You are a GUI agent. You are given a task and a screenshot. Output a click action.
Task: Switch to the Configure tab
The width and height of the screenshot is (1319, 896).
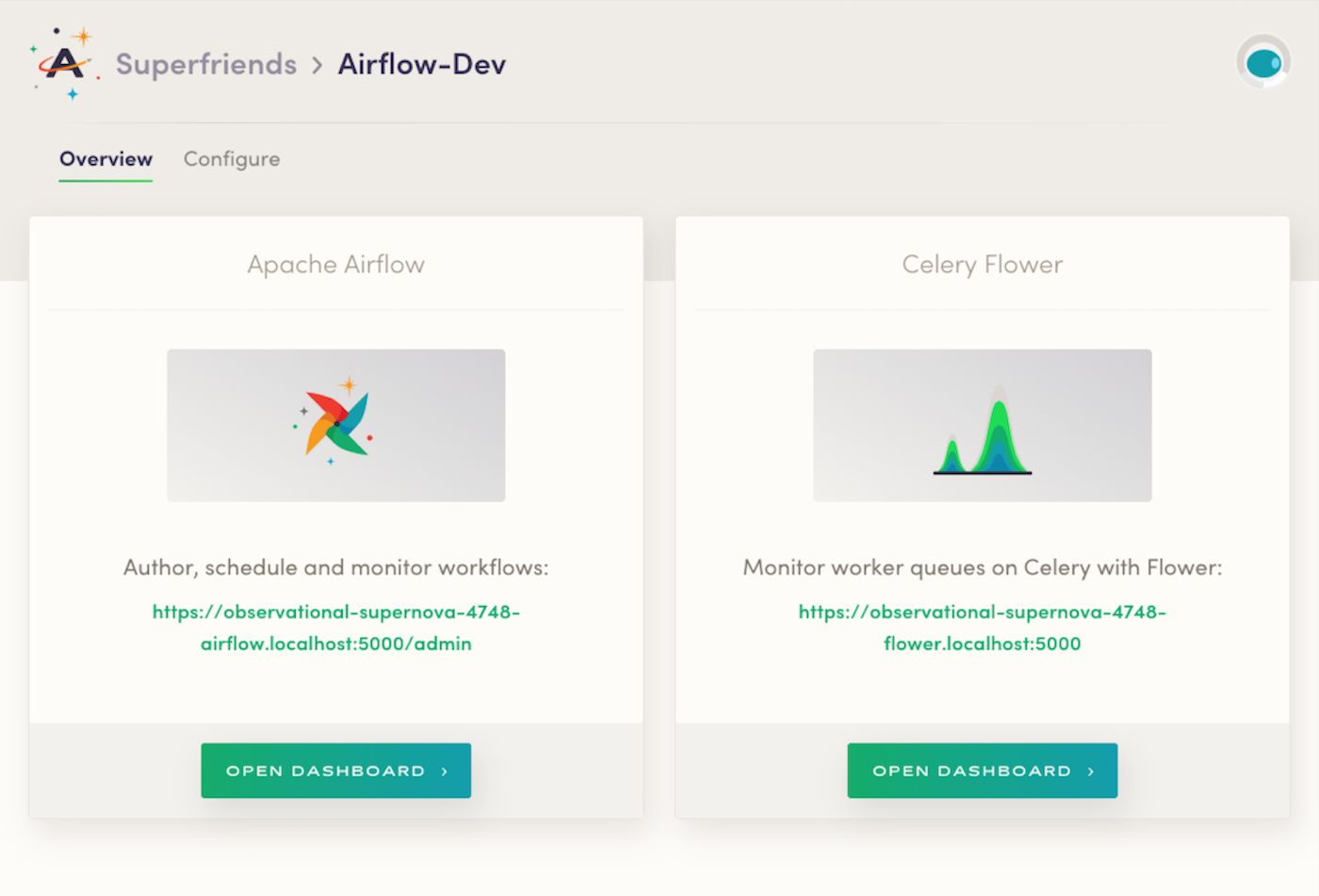click(232, 159)
